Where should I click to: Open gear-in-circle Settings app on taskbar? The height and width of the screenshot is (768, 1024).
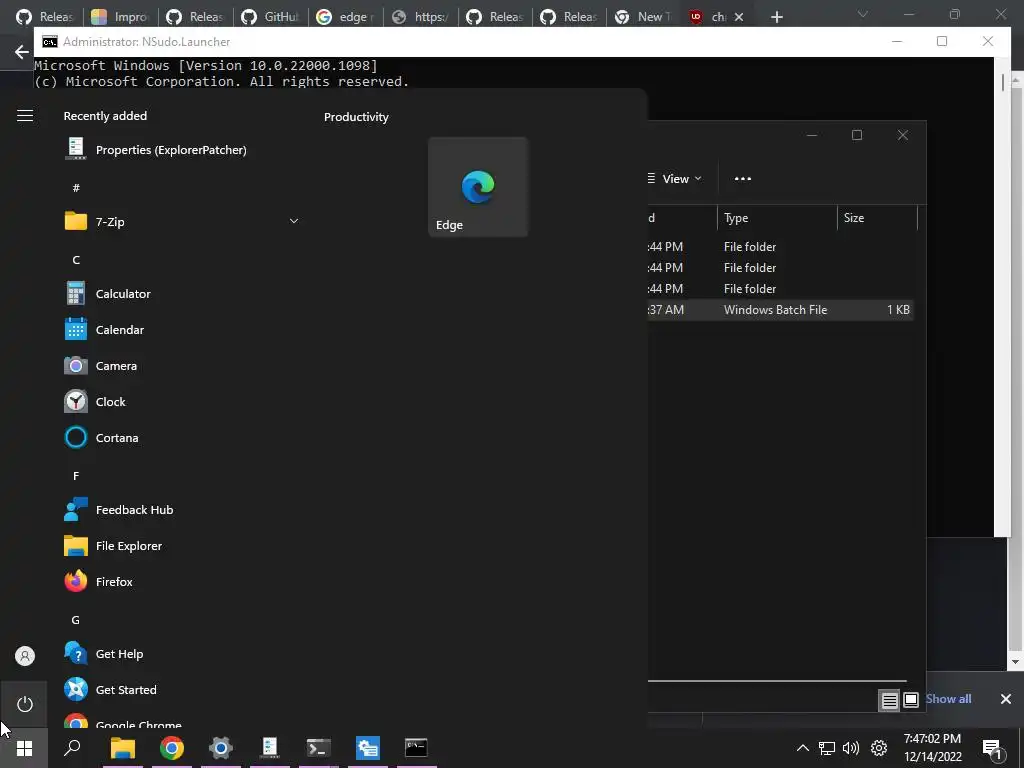(x=221, y=748)
